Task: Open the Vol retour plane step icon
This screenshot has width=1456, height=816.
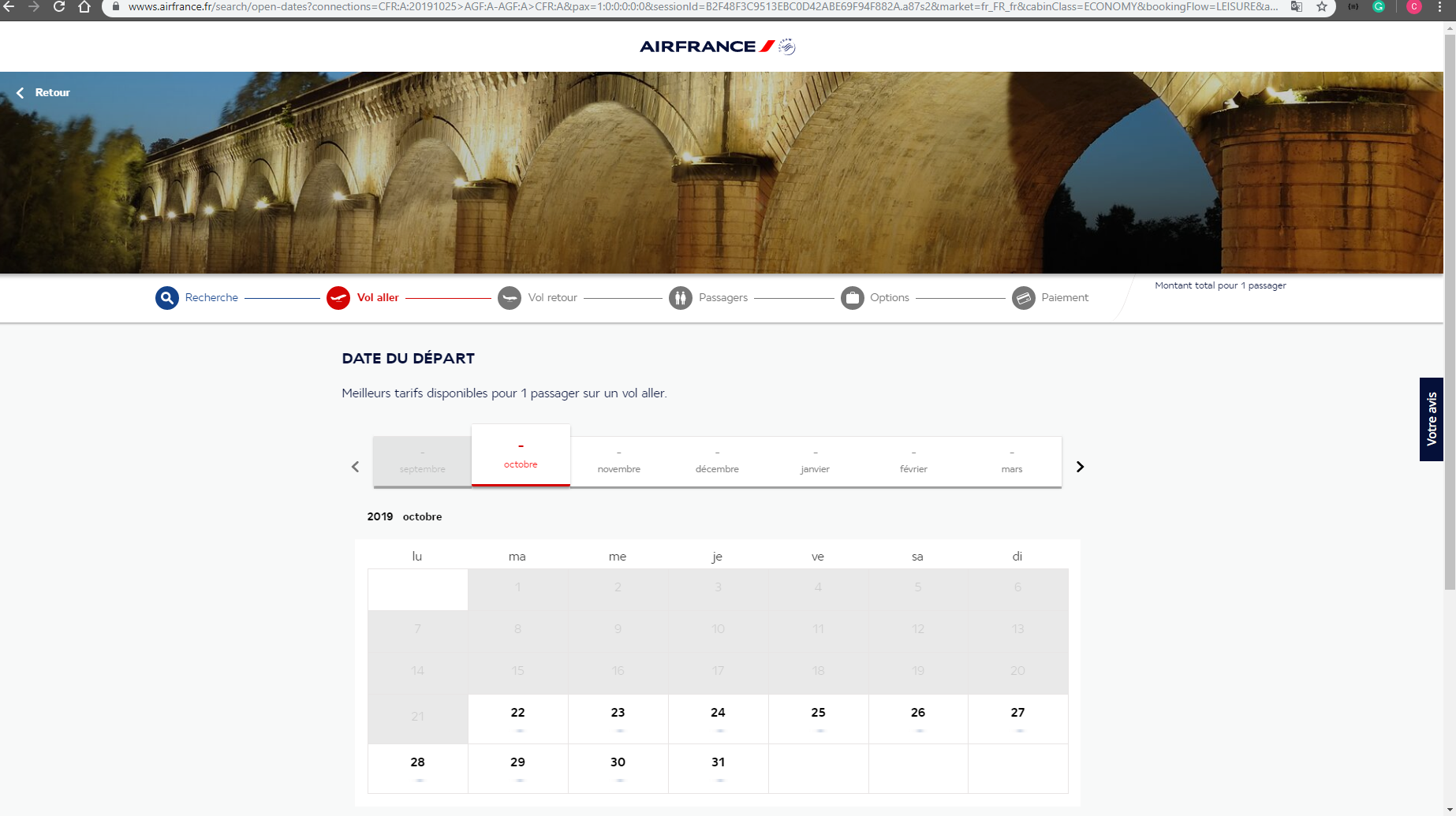Action: click(x=510, y=297)
